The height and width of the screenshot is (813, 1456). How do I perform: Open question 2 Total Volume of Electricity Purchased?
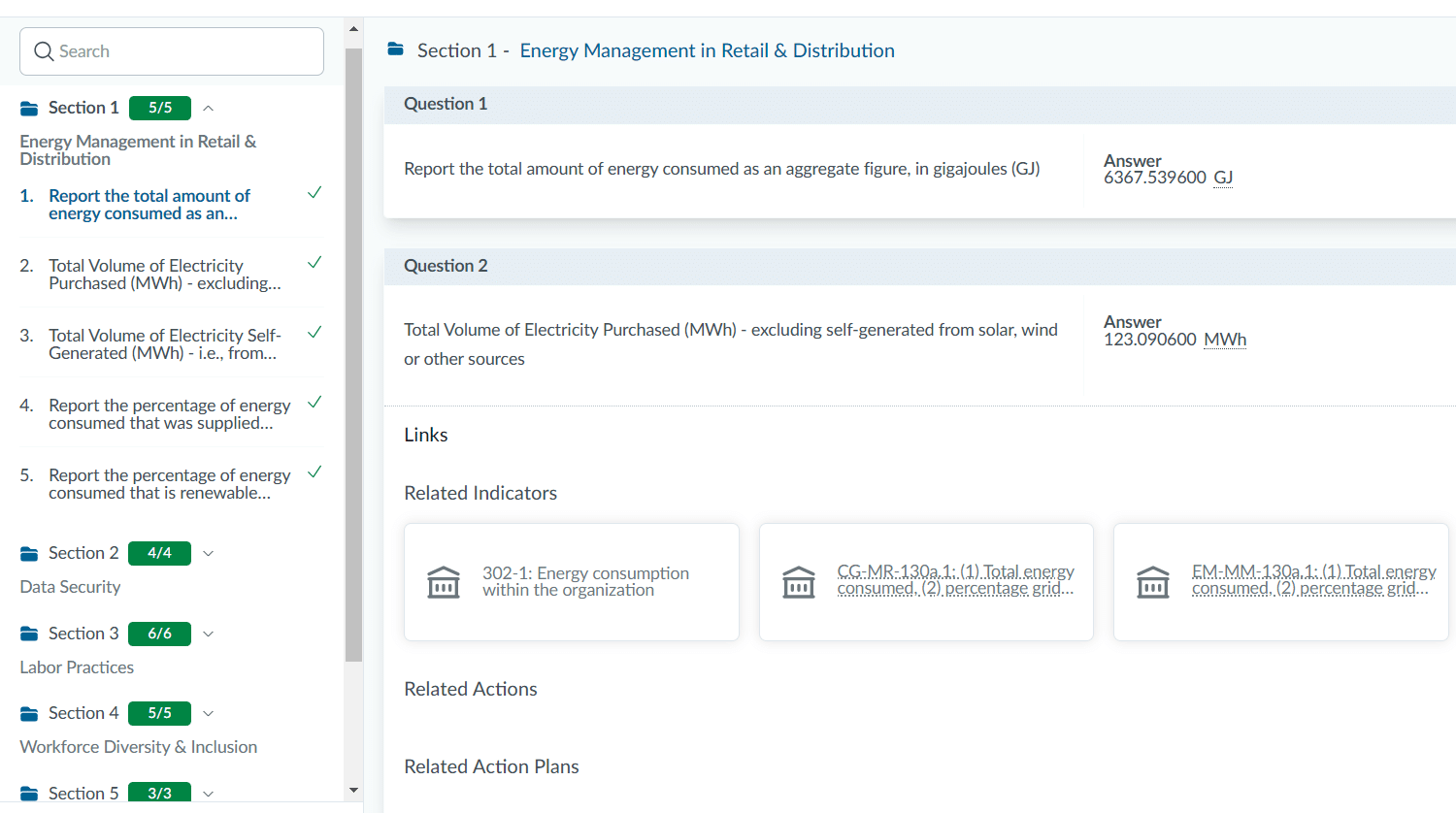[165, 275]
